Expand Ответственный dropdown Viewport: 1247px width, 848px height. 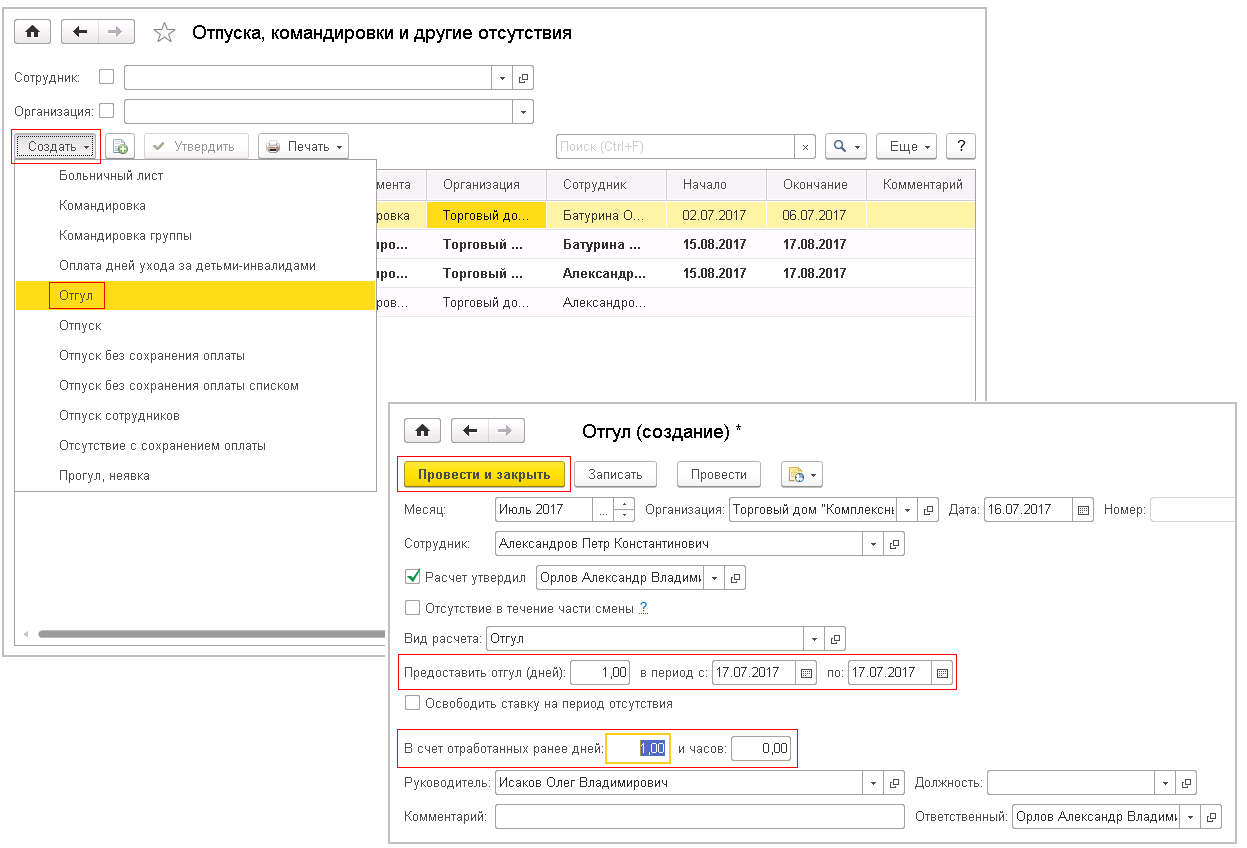[x=1191, y=817]
